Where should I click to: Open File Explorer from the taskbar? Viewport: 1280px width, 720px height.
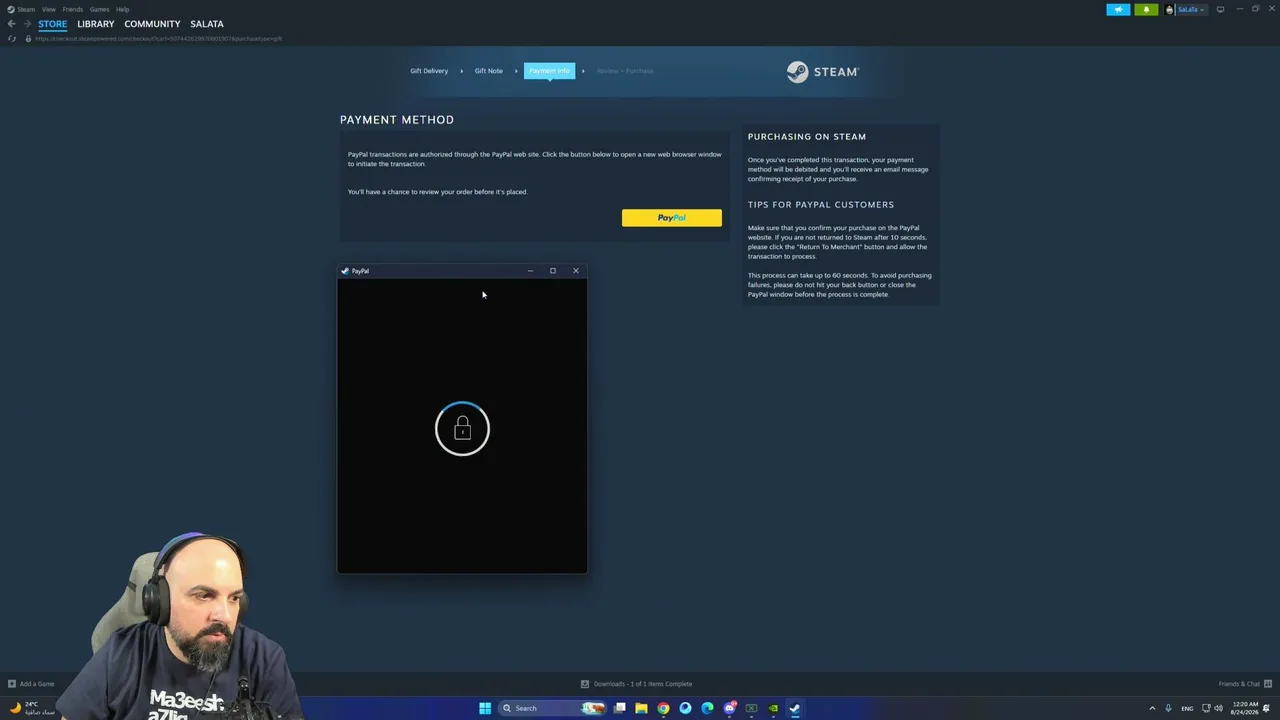[x=641, y=708]
